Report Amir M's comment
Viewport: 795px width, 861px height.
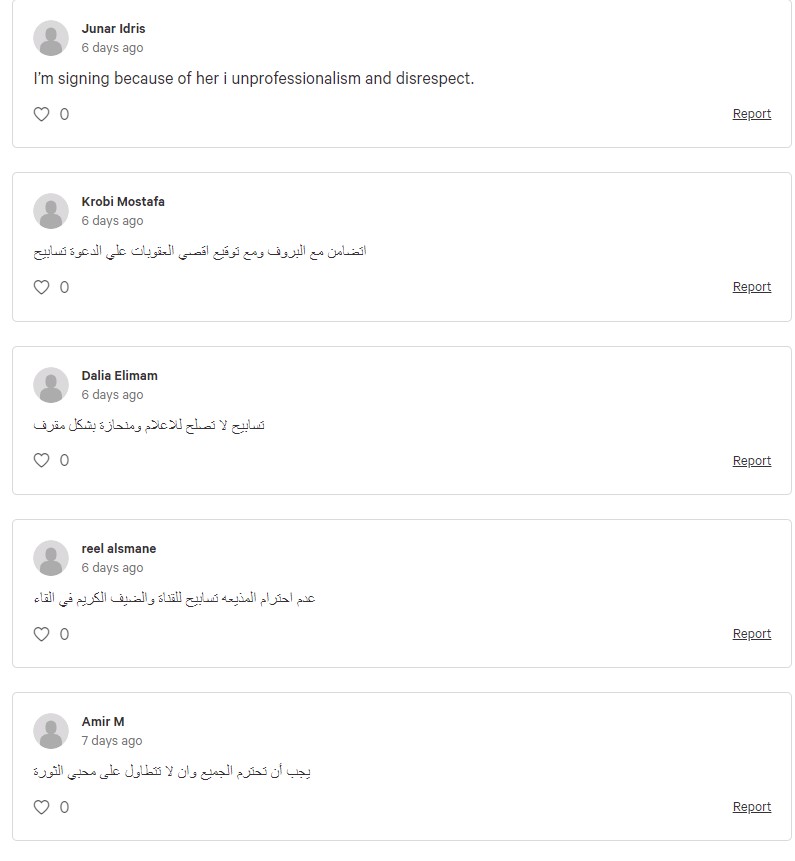coord(752,807)
